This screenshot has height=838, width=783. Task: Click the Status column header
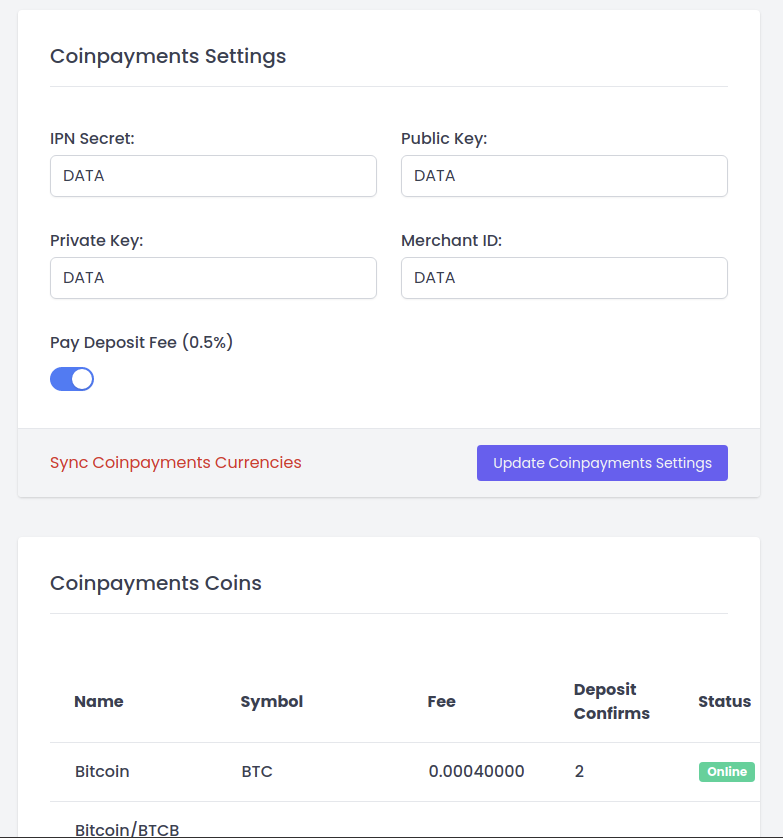pyautogui.click(x=724, y=702)
